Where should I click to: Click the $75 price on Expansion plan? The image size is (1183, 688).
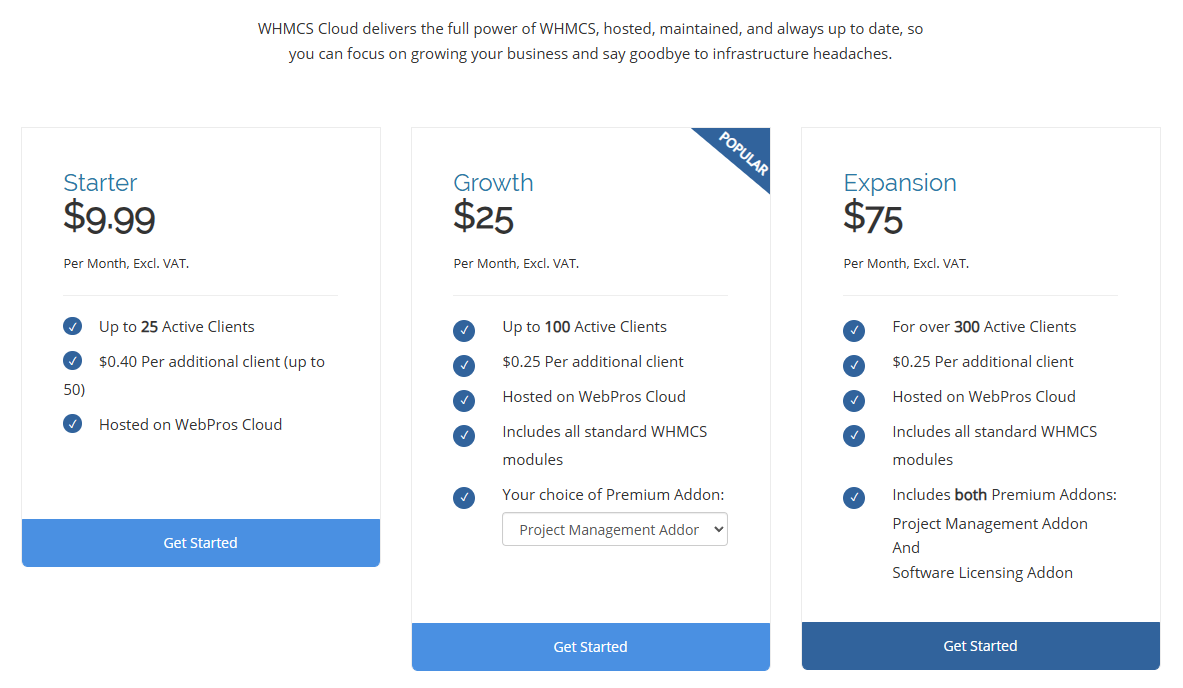[x=873, y=218]
